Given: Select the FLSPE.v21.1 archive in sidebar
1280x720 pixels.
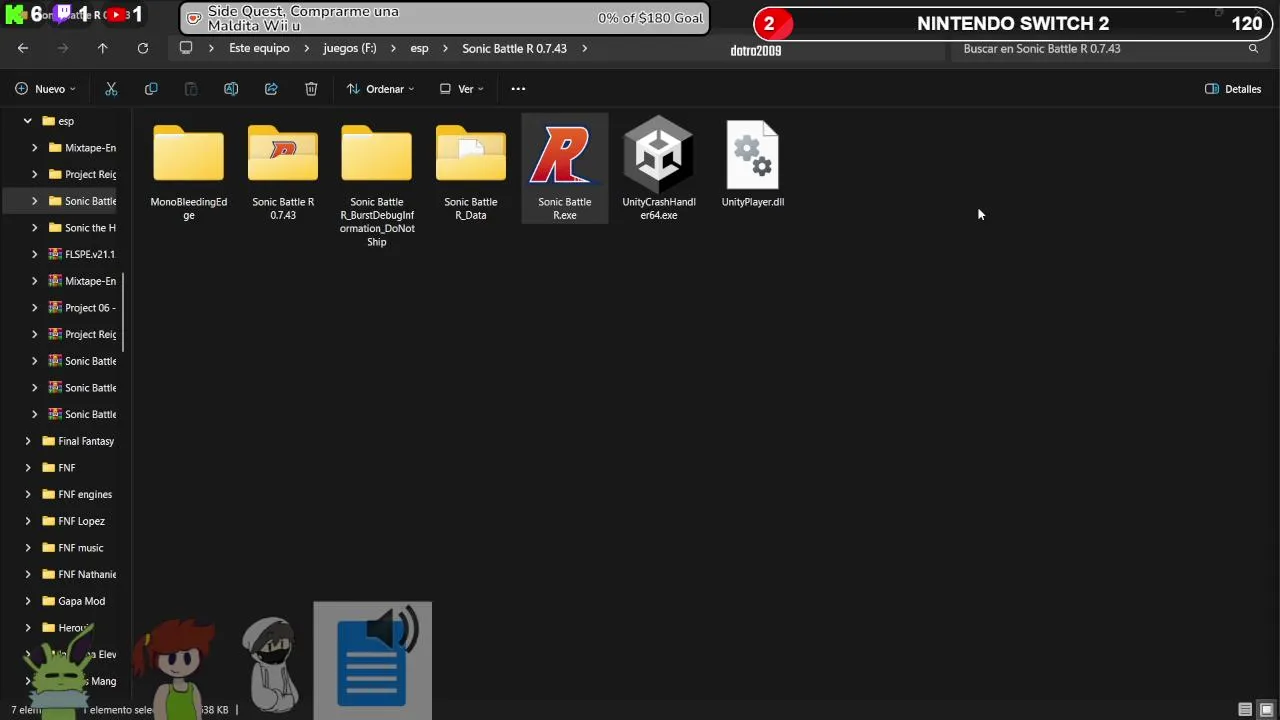Looking at the screenshot, I should point(82,254).
